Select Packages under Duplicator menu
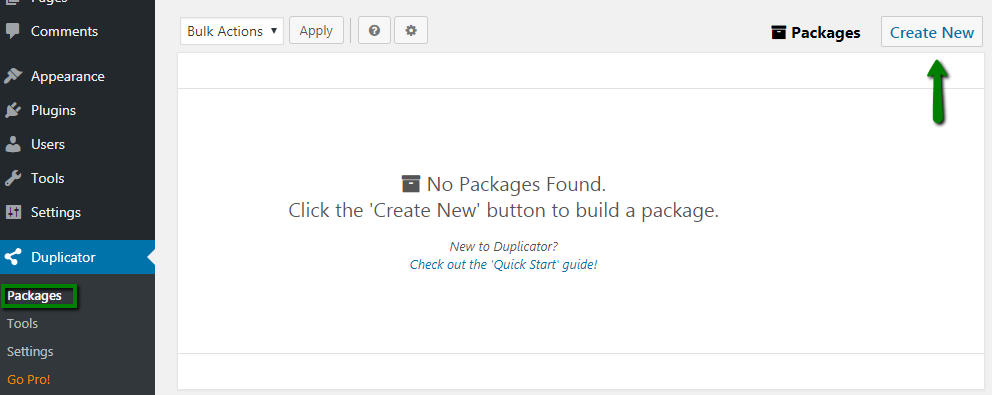Screen dimensions: 992x395 pyautogui.click(x=35, y=296)
